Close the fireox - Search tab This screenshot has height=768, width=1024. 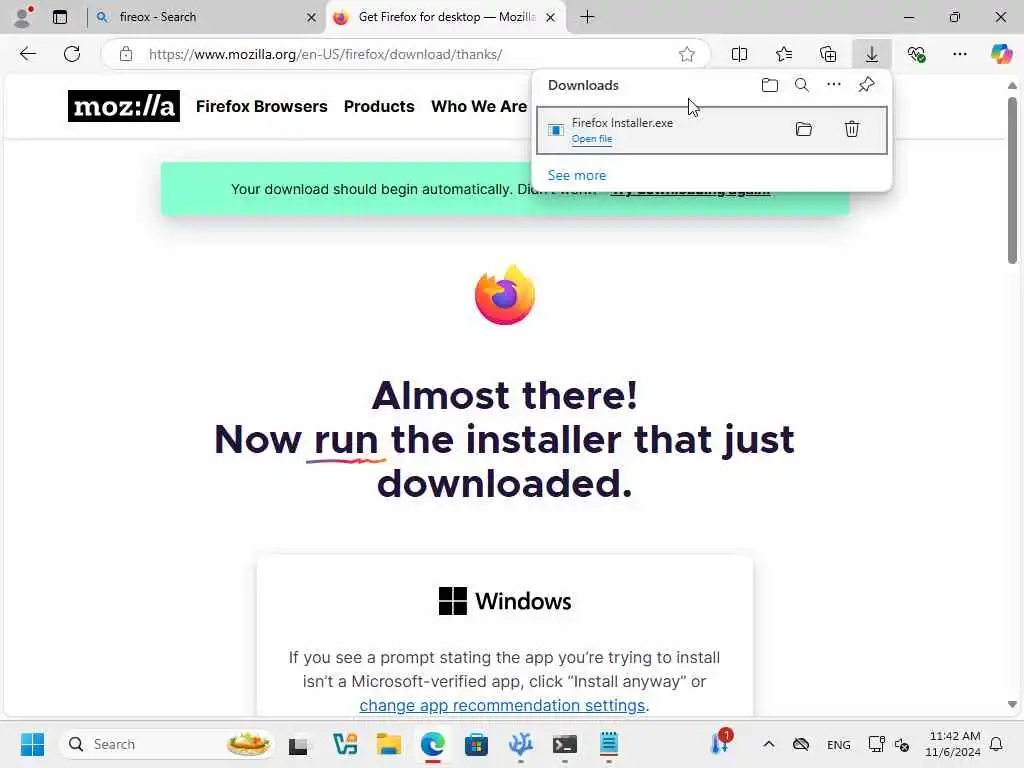(312, 18)
